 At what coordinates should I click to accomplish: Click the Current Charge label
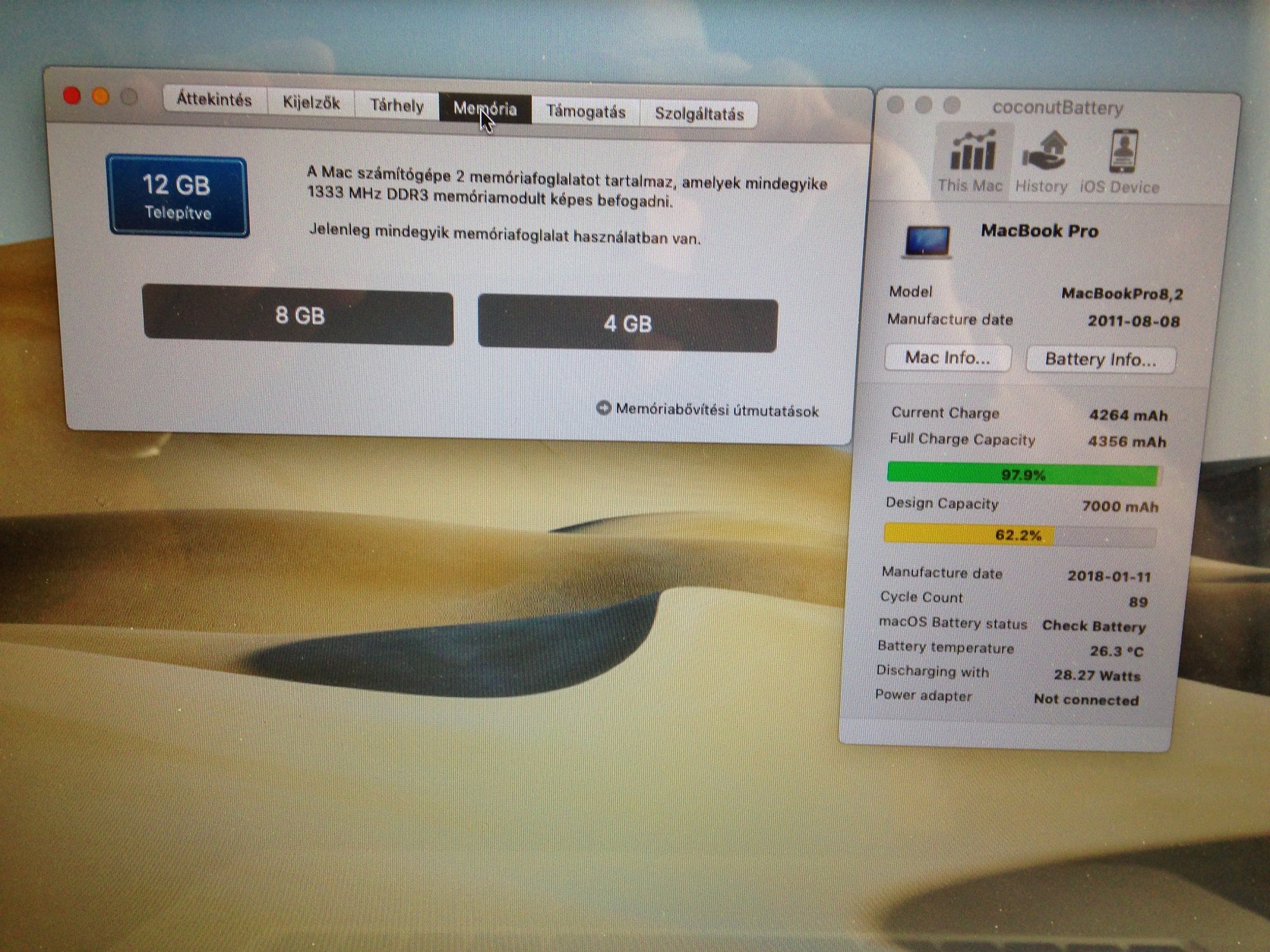point(945,412)
